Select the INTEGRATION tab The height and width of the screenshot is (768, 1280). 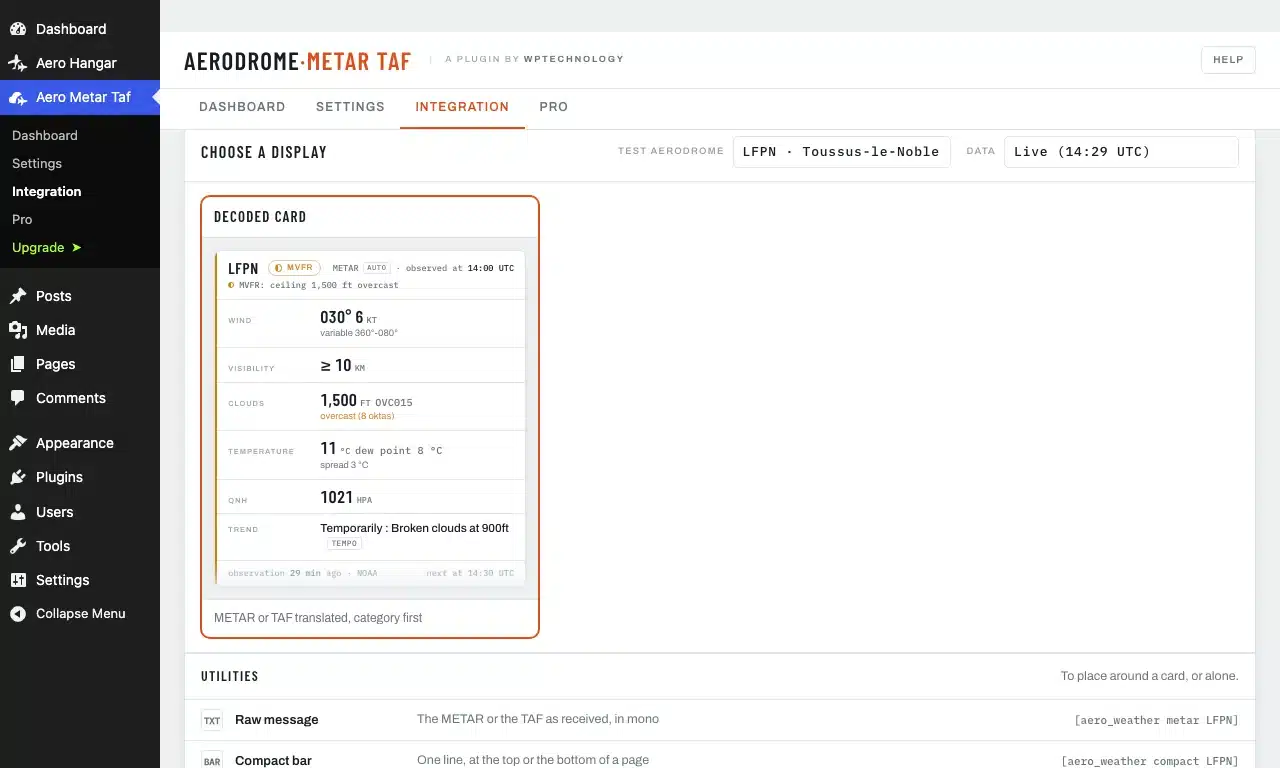pyautogui.click(x=462, y=107)
